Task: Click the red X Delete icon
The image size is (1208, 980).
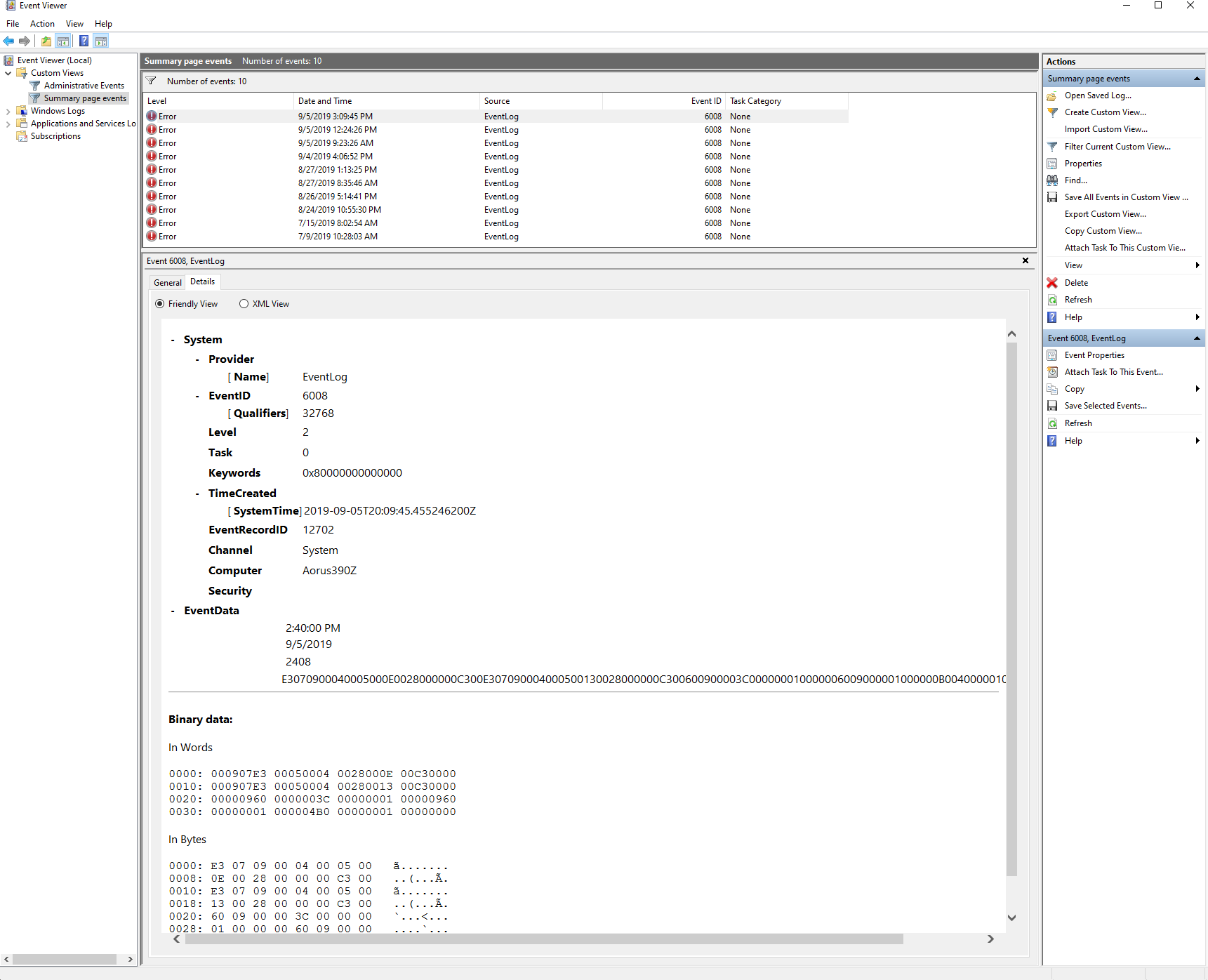Action: (1052, 283)
